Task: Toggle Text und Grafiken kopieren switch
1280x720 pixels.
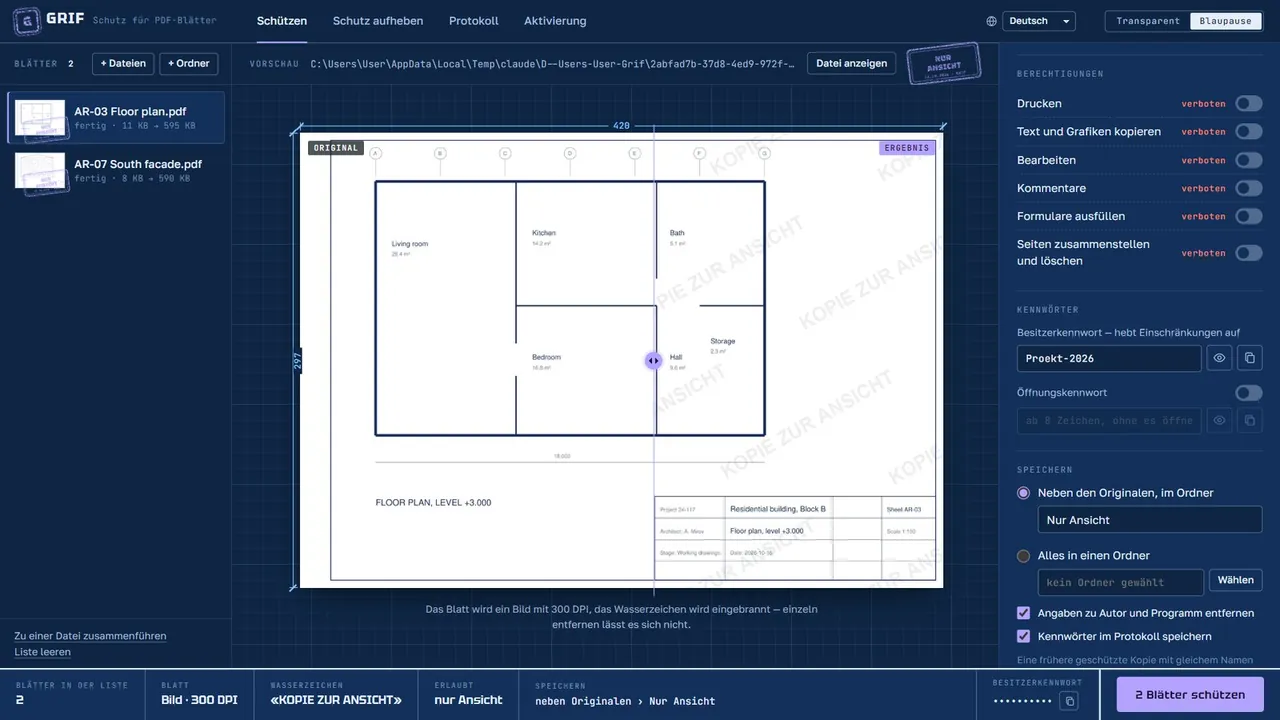Action: click(x=1249, y=131)
